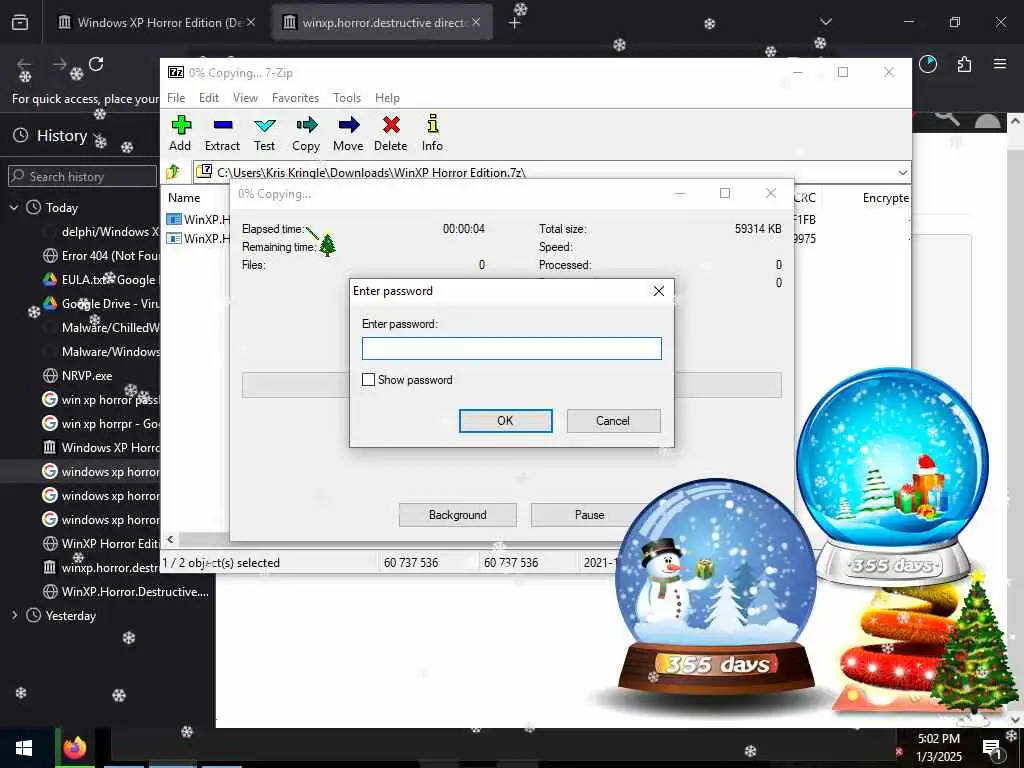Open the View menu in 7-Zip
The width and height of the screenshot is (1024, 768).
coord(246,98)
